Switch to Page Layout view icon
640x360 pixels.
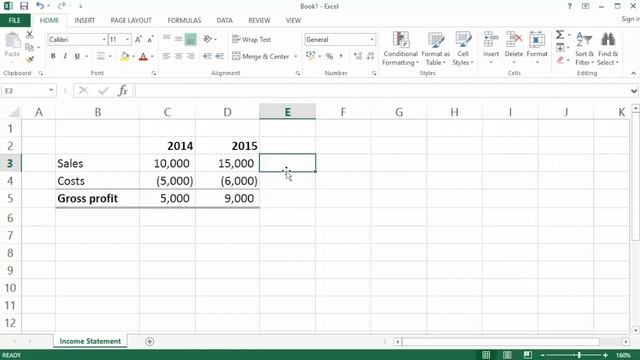coord(507,355)
